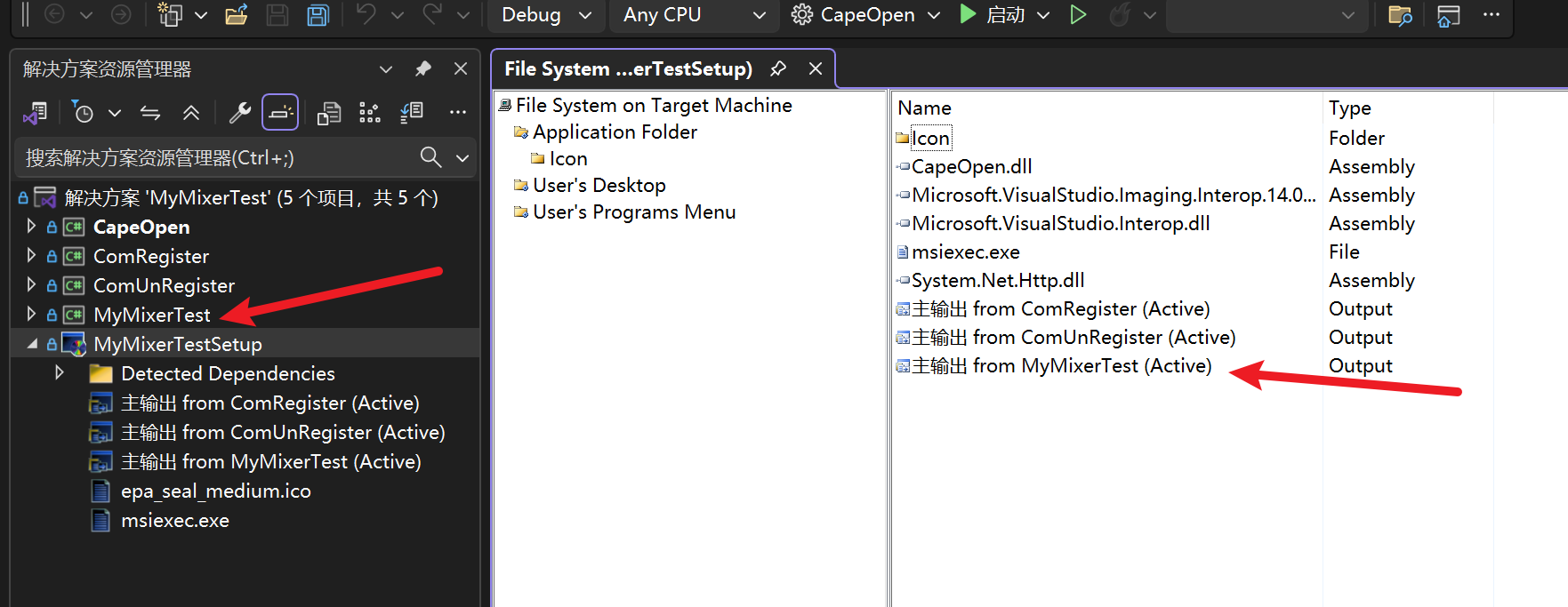Select the File System (MyMixerTestSetup) tab

[x=628, y=68]
